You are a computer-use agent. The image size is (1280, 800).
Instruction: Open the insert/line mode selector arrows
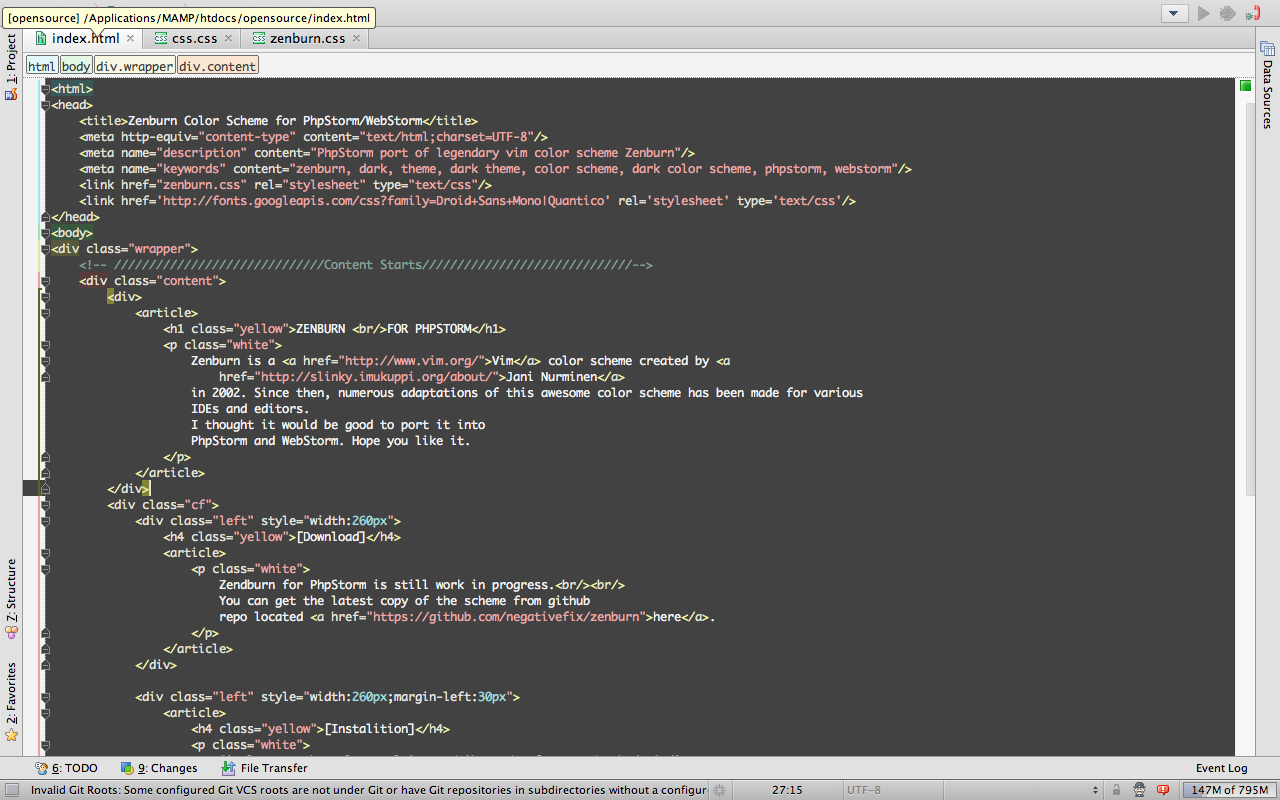[1093, 790]
